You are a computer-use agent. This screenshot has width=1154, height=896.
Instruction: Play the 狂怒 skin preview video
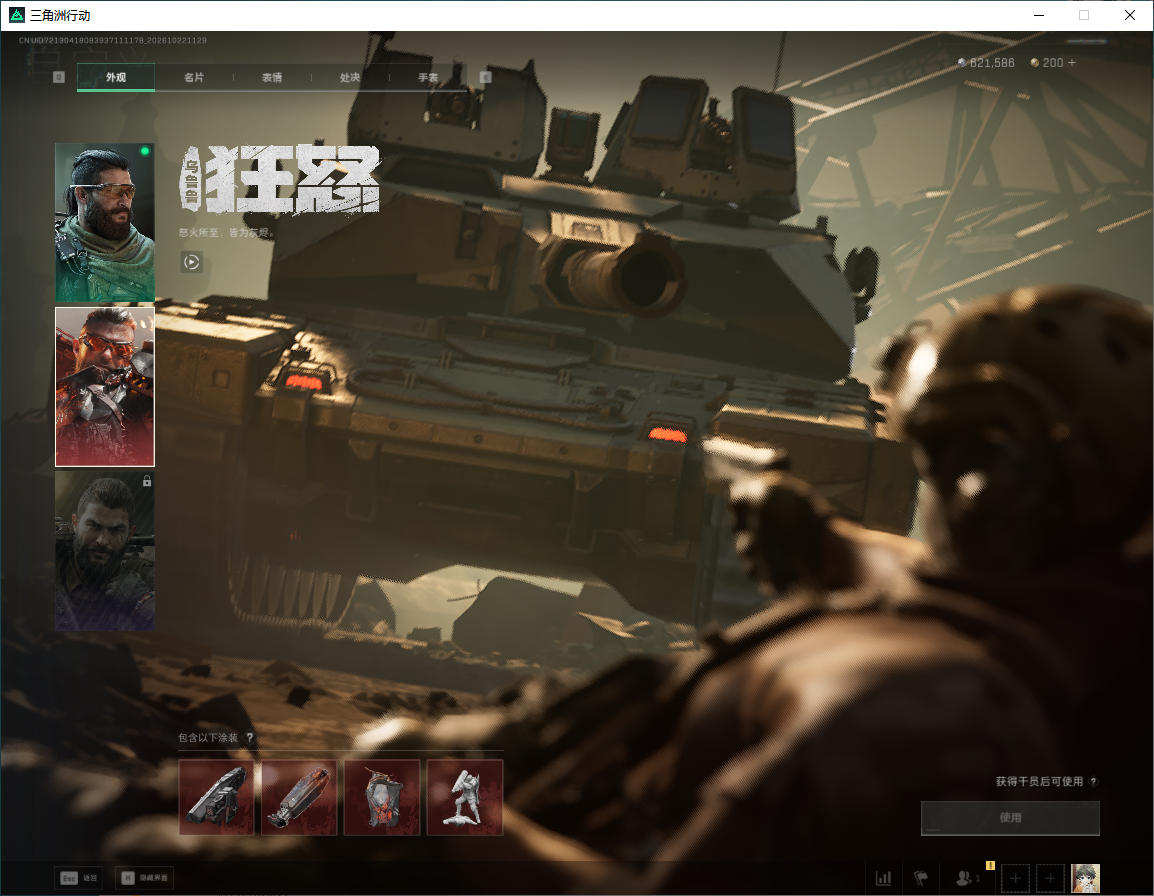(191, 261)
